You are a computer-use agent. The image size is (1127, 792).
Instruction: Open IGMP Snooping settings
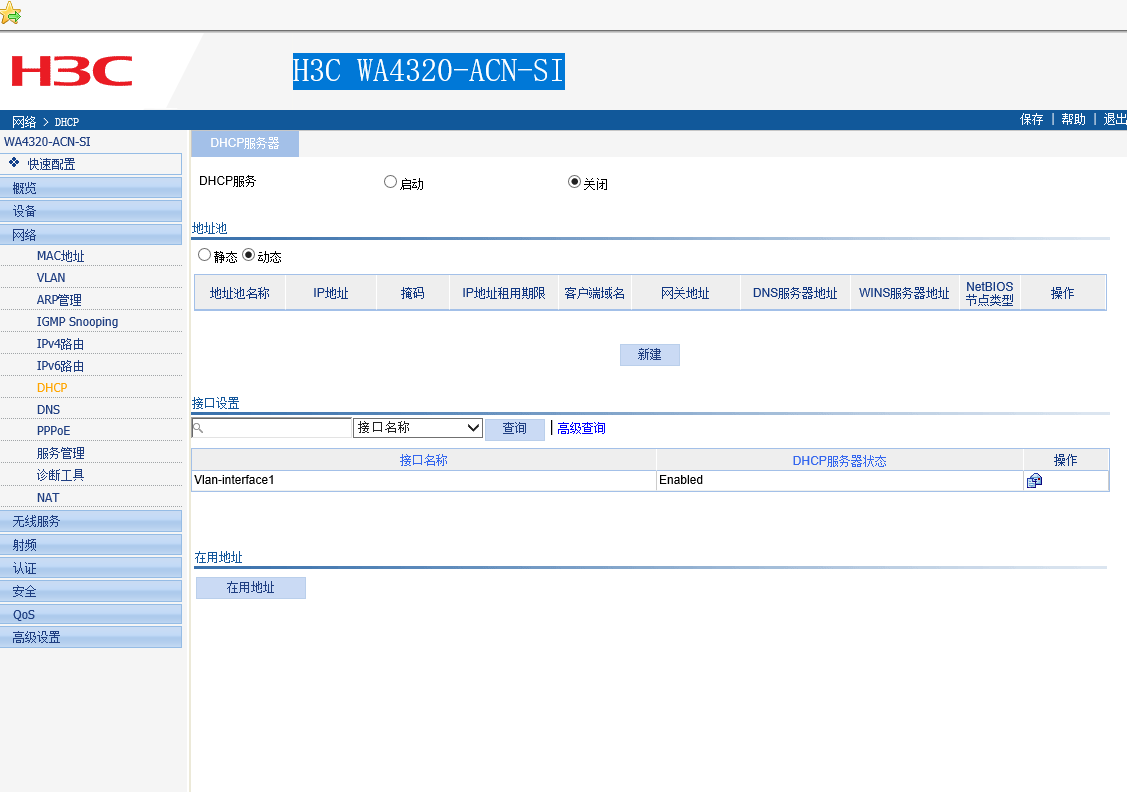[77, 321]
